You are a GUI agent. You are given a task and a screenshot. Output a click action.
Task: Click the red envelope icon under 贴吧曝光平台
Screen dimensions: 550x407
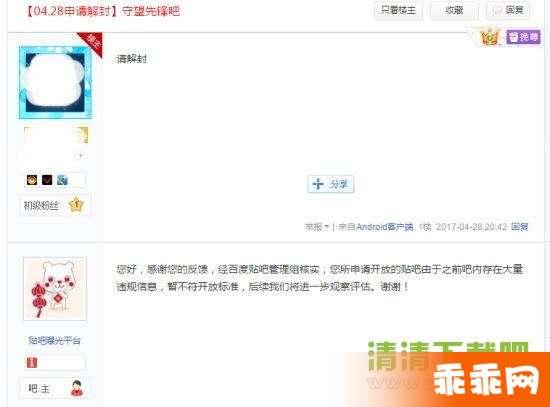[32, 362]
